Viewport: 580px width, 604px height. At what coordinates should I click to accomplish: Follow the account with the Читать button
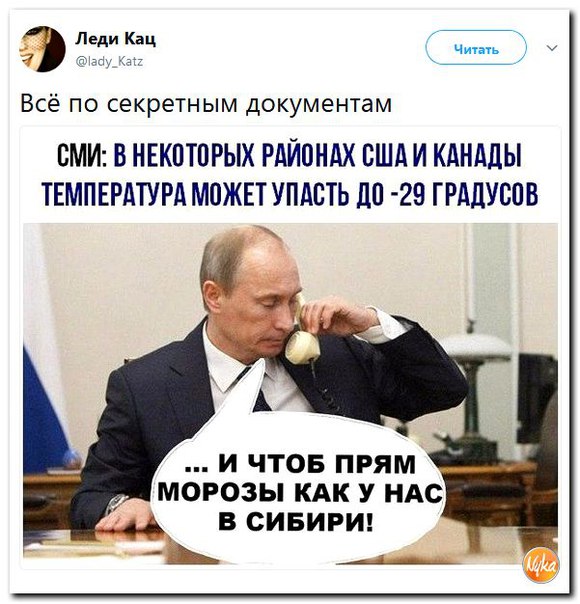[x=476, y=47]
